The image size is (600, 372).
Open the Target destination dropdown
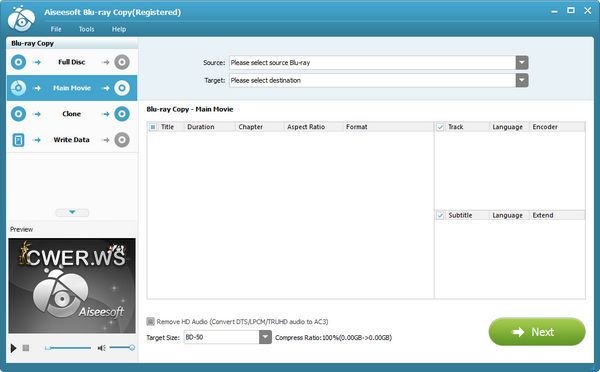click(522, 80)
